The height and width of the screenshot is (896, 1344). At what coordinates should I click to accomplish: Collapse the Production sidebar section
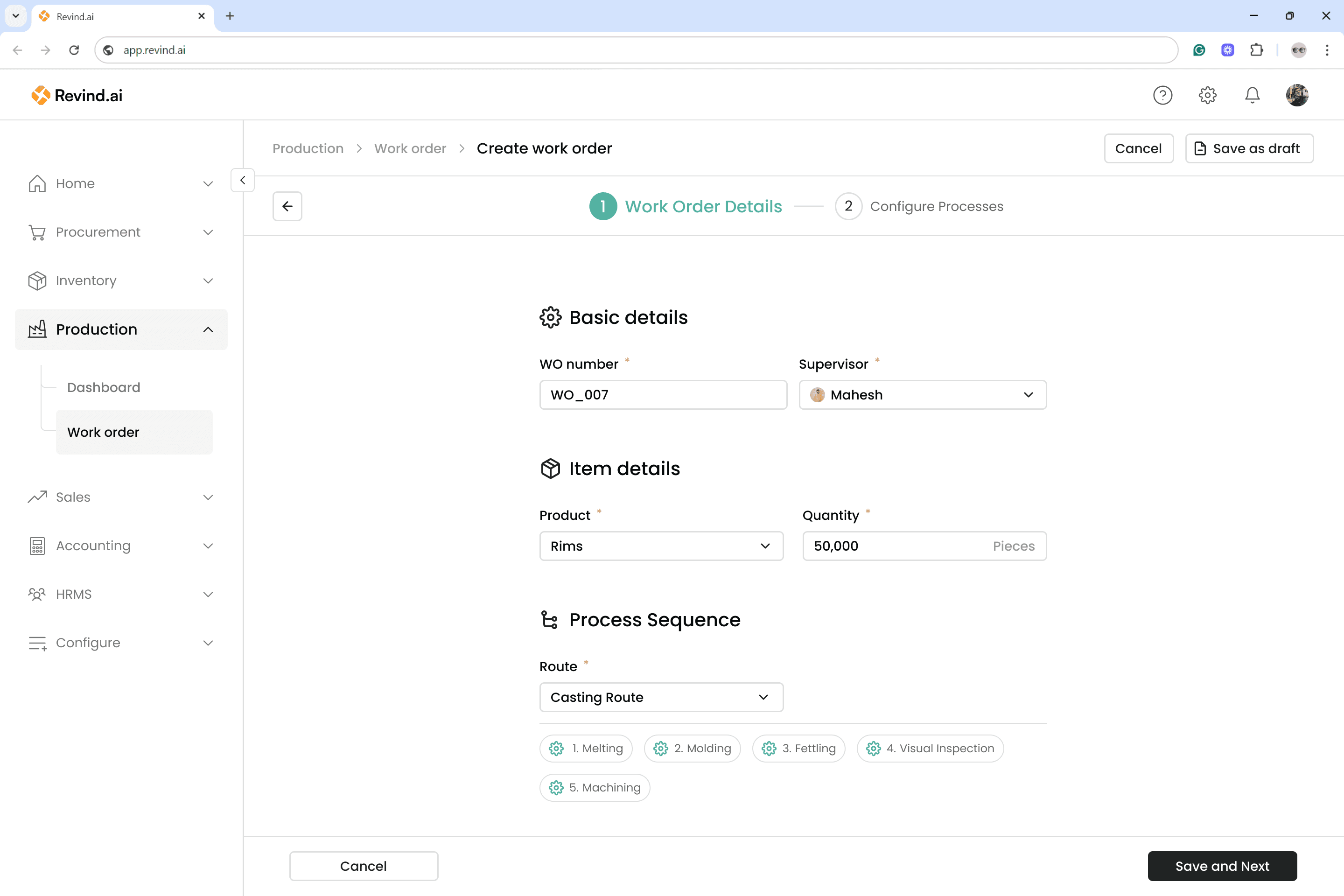pyautogui.click(x=208, y=330)
